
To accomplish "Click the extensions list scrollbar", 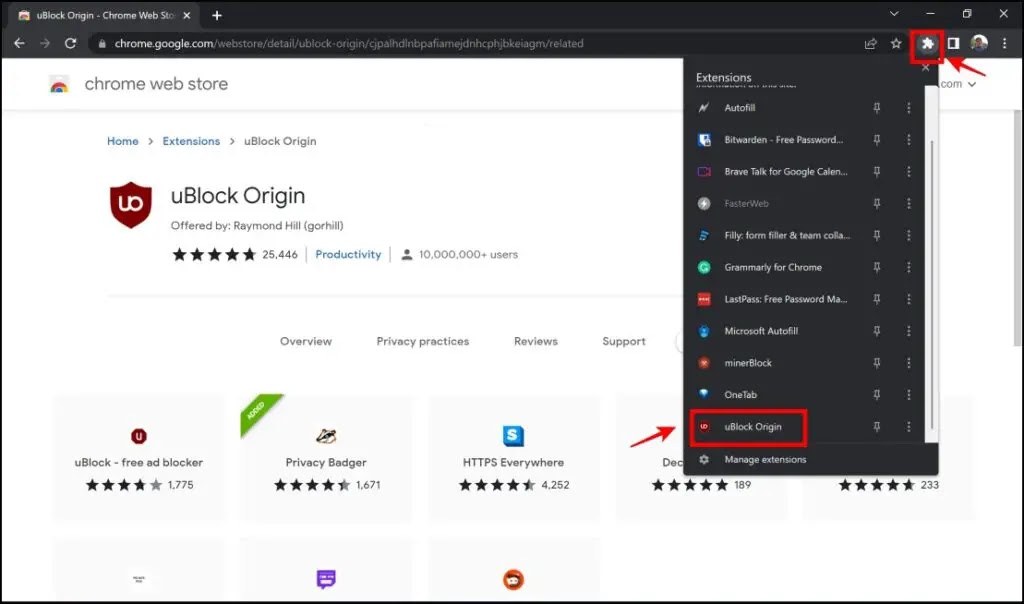I will 931,285.
